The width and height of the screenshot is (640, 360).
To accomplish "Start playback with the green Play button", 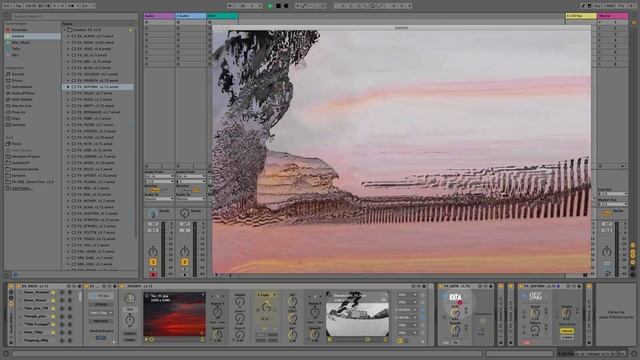I will [x=270, y=6].
